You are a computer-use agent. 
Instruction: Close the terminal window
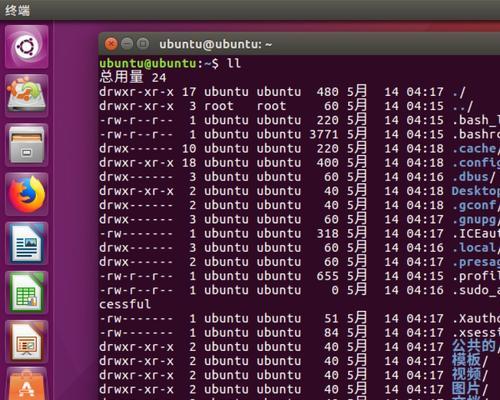click(111, 44)
